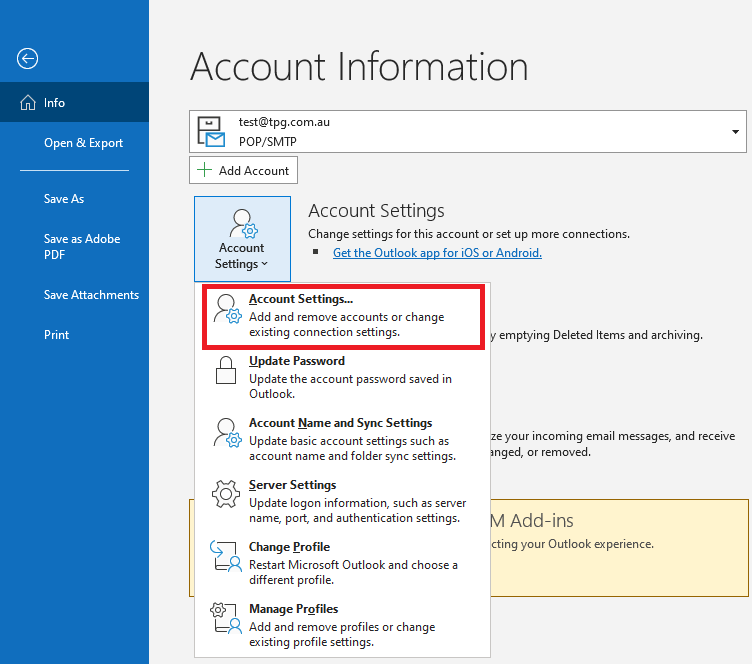Choose Account Name and Sync Settings

click(342, 439)
